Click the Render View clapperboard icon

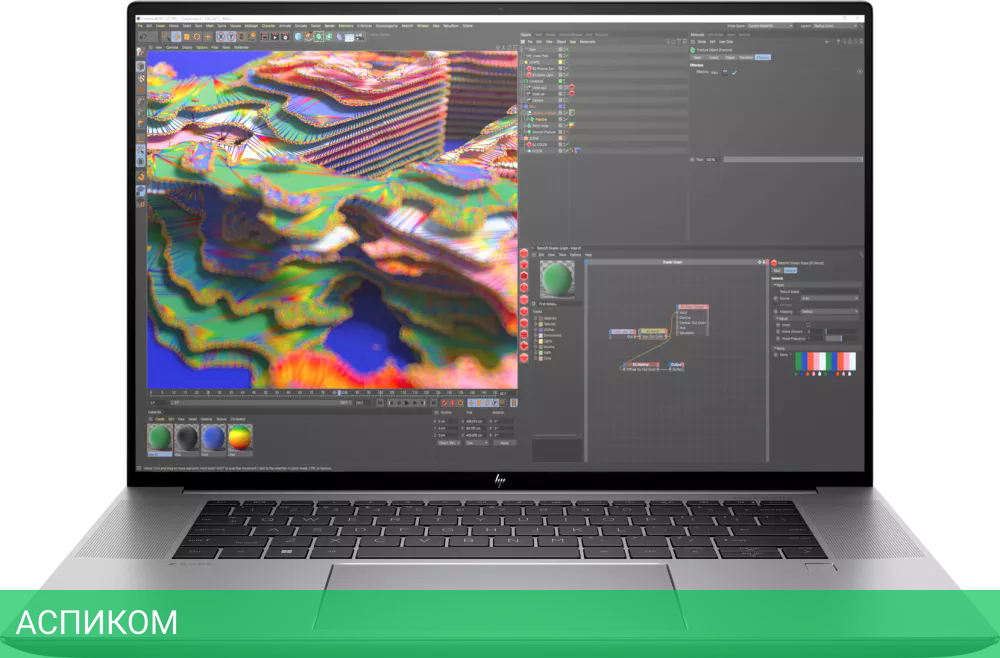[x=265, y=36]
